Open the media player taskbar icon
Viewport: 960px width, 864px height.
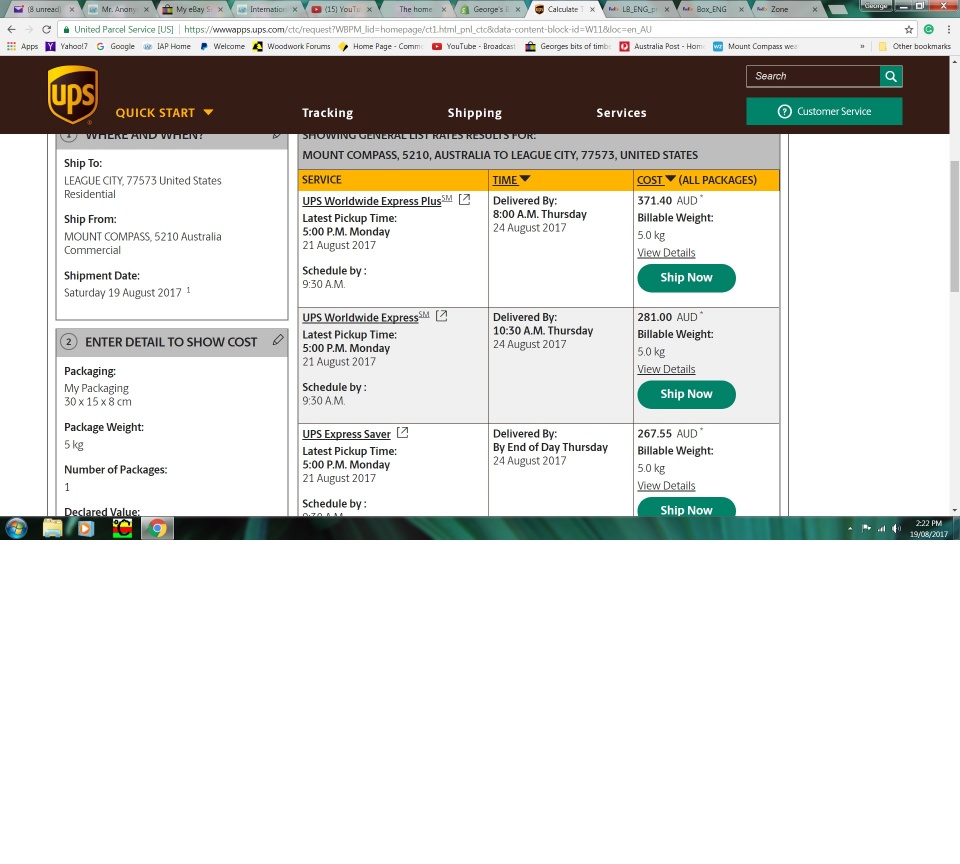coord(86,528)
